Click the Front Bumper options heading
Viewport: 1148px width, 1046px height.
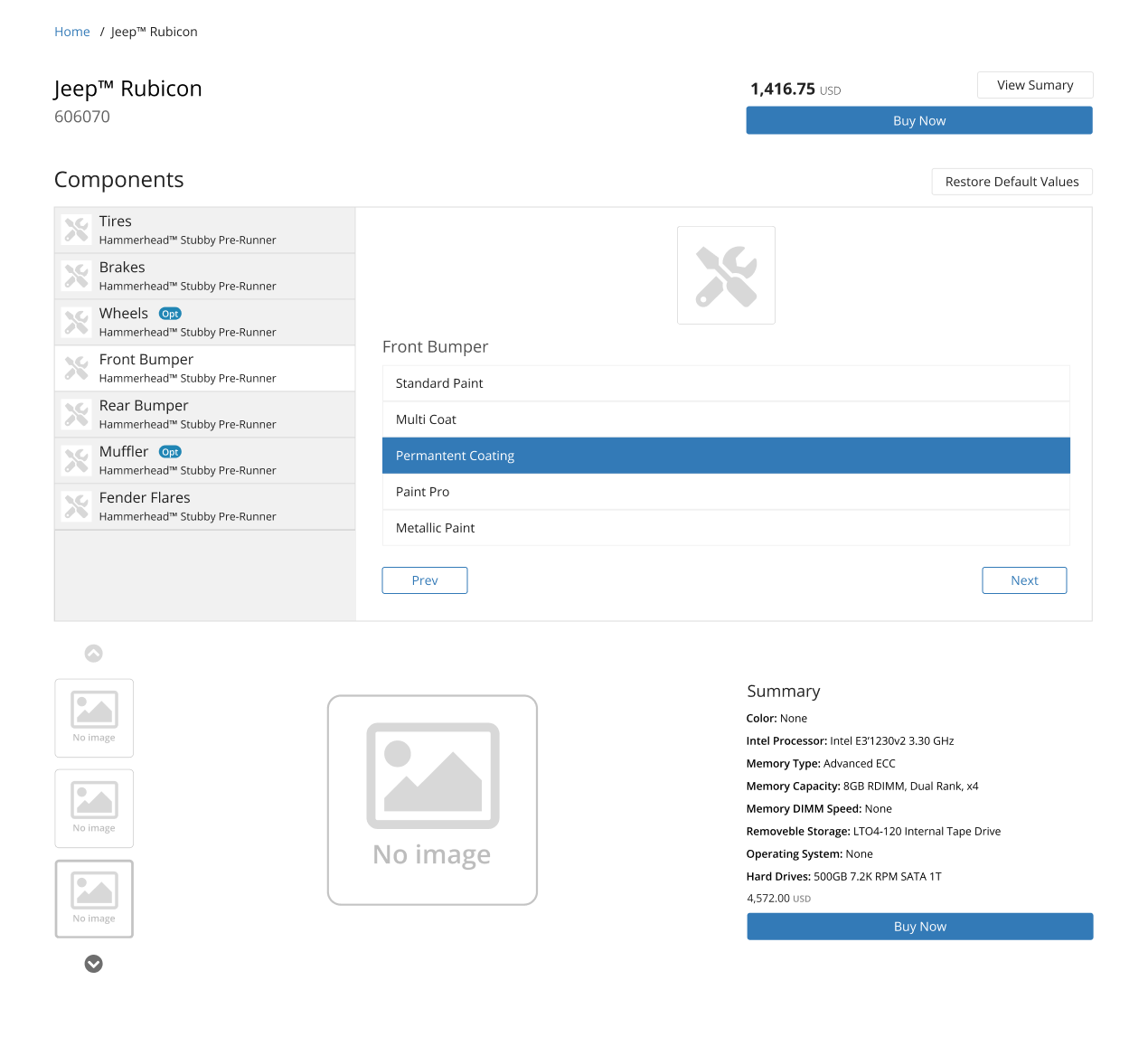[435, 347]
